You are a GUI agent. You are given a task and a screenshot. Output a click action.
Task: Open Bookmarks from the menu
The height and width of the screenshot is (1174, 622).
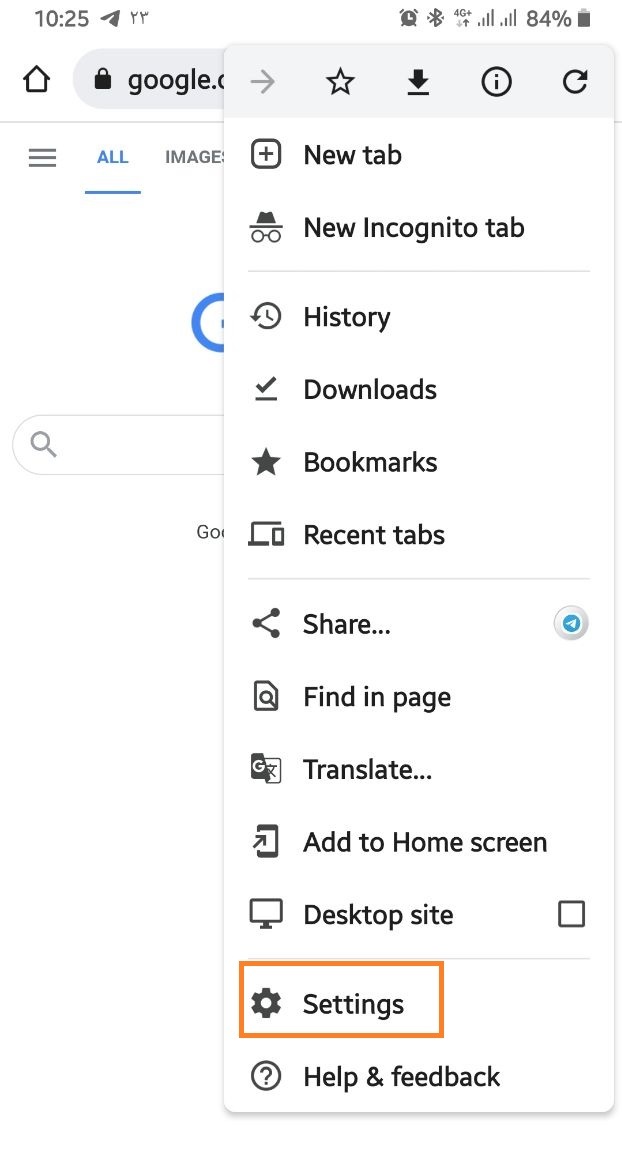(x=370, y=463)
